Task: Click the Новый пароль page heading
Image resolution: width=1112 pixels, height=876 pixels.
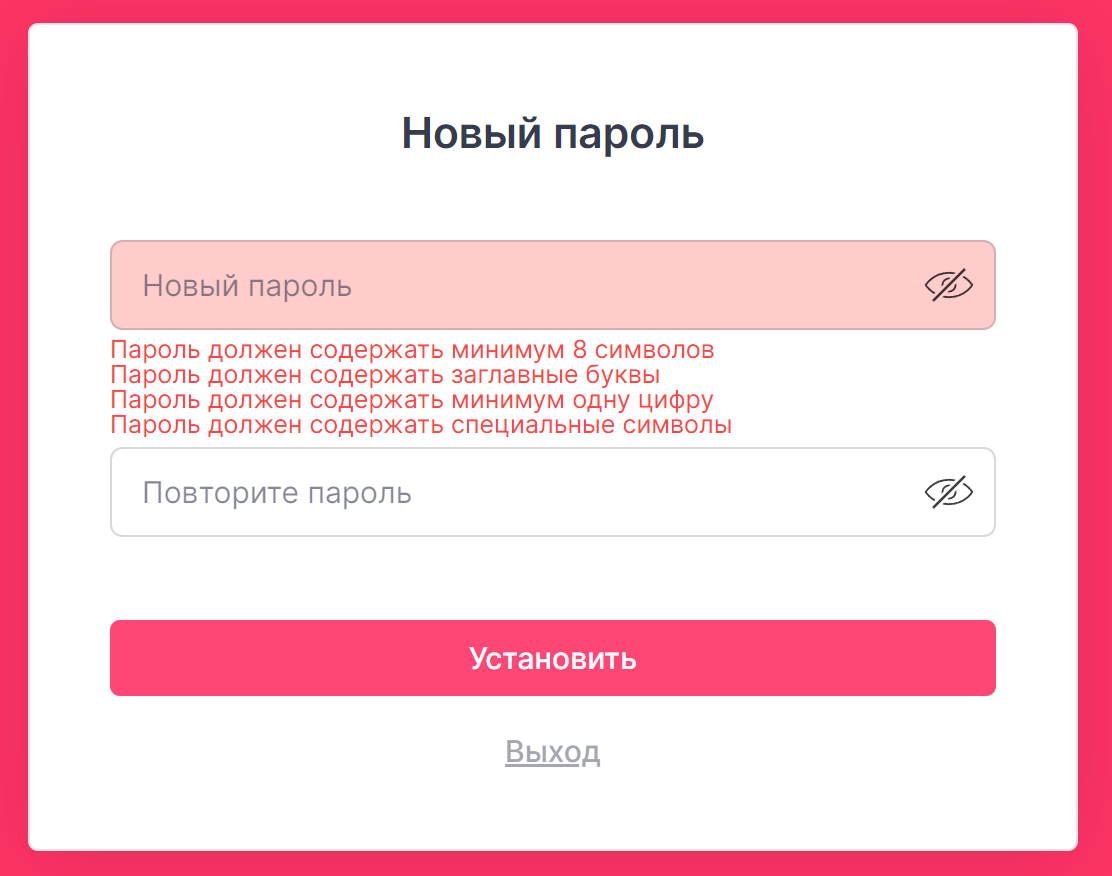Action: 552,133
